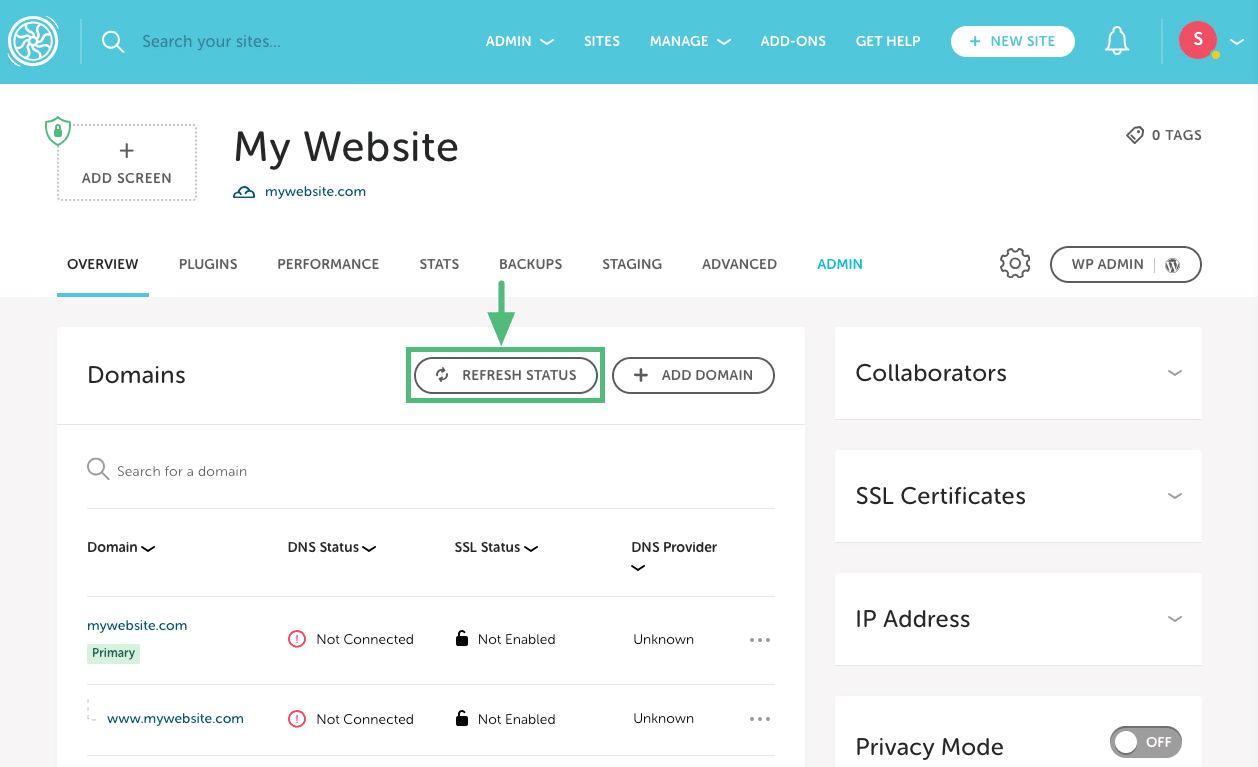
Task: Click the NEW SITE button
Action: (x=1012, y=41)
